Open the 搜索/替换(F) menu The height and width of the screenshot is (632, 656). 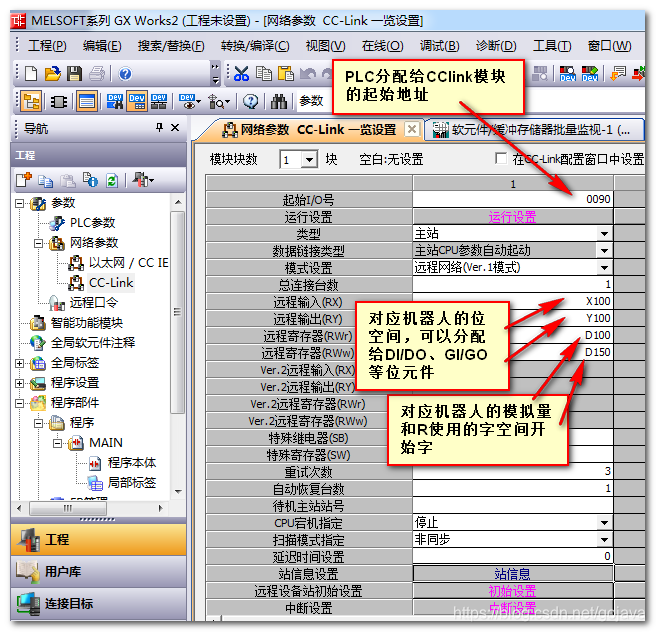[x=171, y=46]
